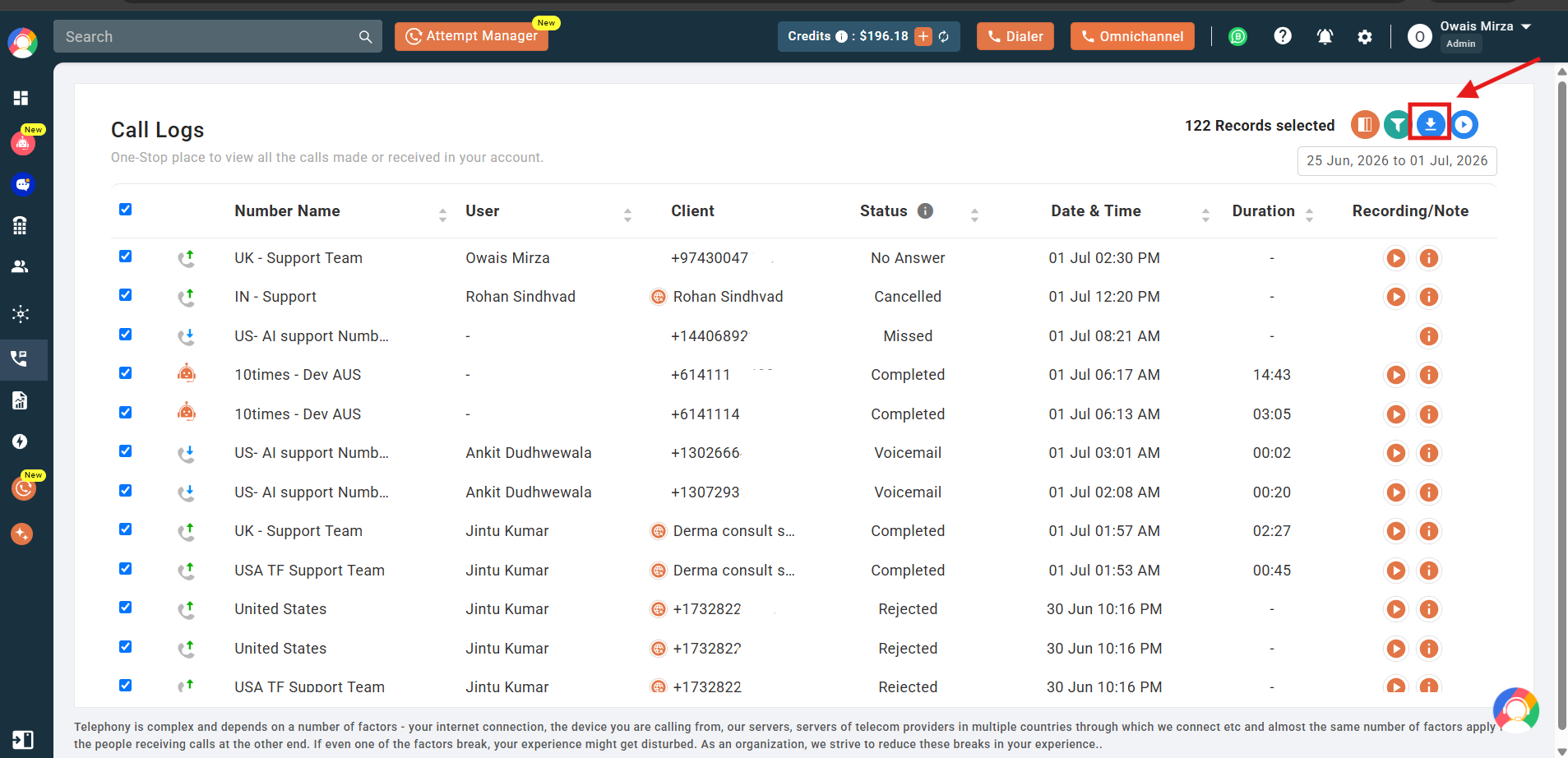Open the lightning bolt icon in sidebar

(21, 441)
